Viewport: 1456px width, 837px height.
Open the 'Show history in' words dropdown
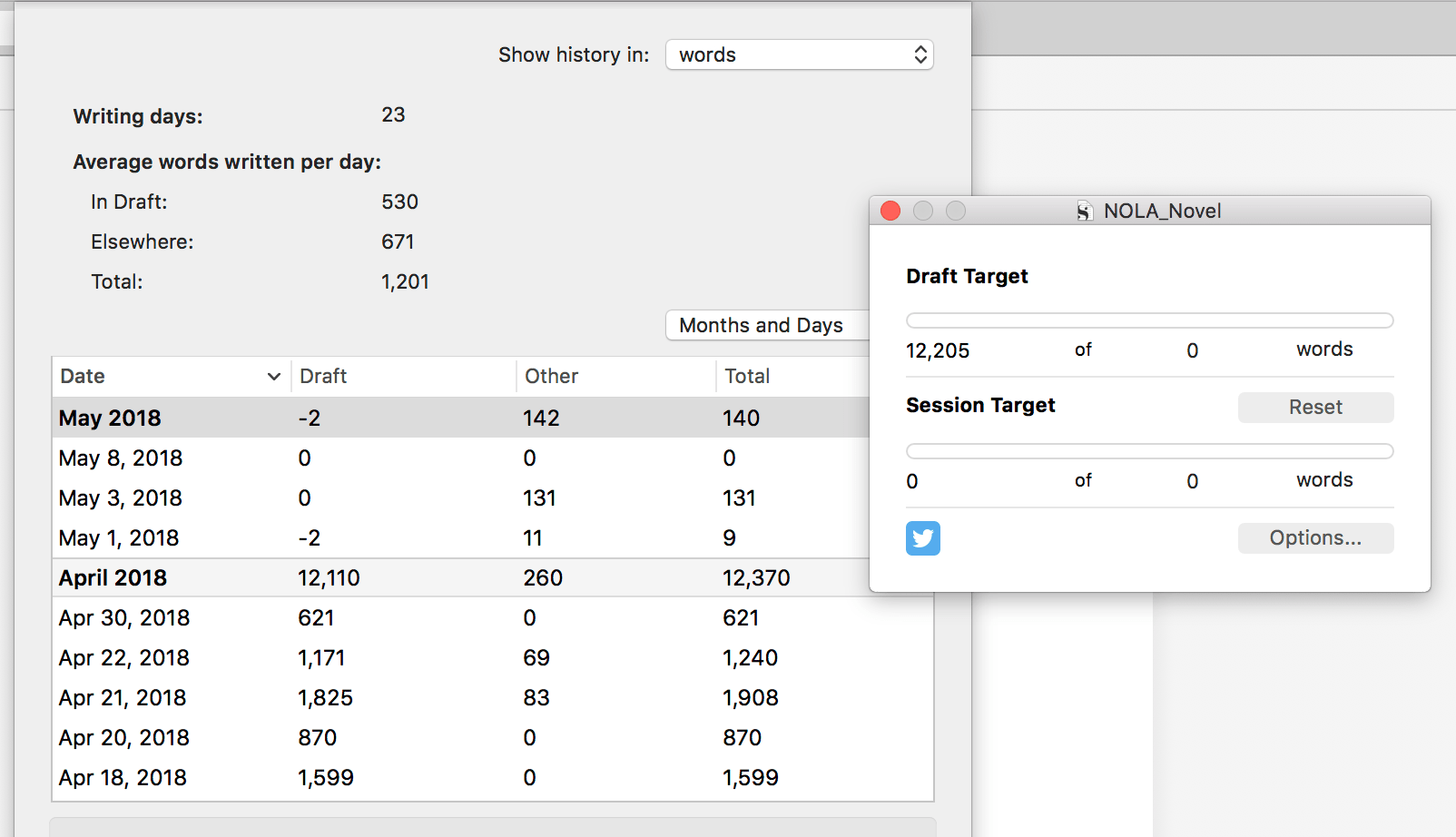[x=799, y=54]
